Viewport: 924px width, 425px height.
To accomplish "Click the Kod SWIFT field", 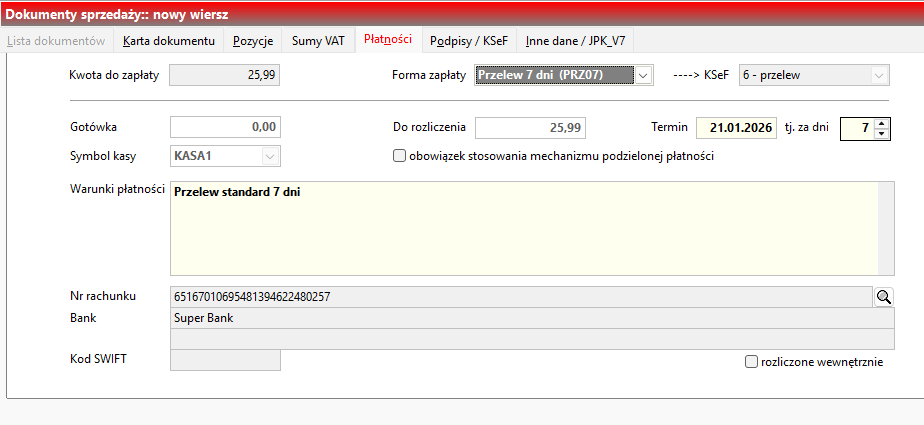I will click(225, 360).
